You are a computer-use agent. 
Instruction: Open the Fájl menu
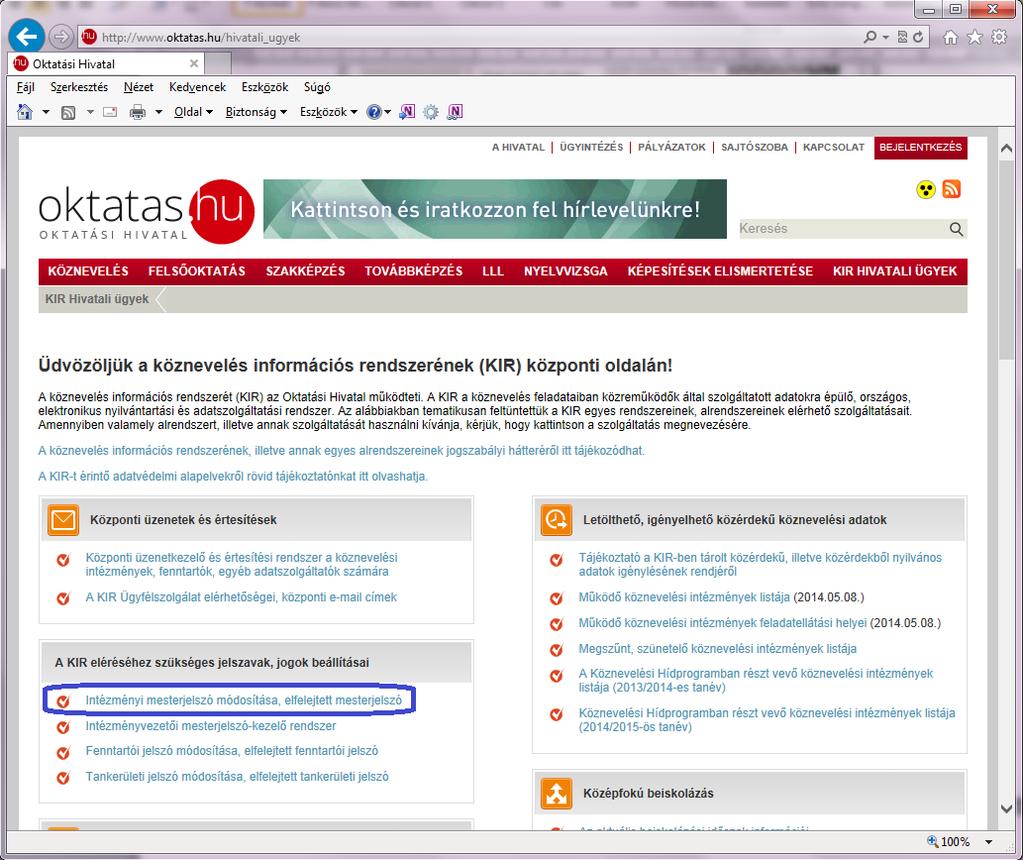coord(25,87)
